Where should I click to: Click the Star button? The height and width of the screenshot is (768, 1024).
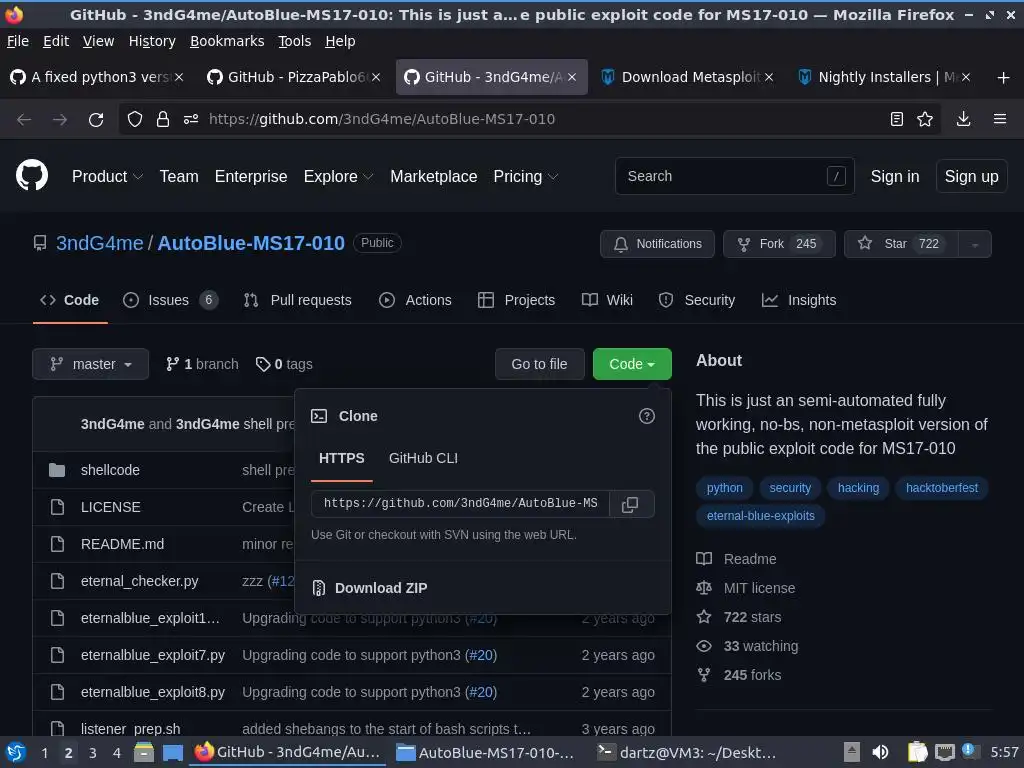coord(901,244)
